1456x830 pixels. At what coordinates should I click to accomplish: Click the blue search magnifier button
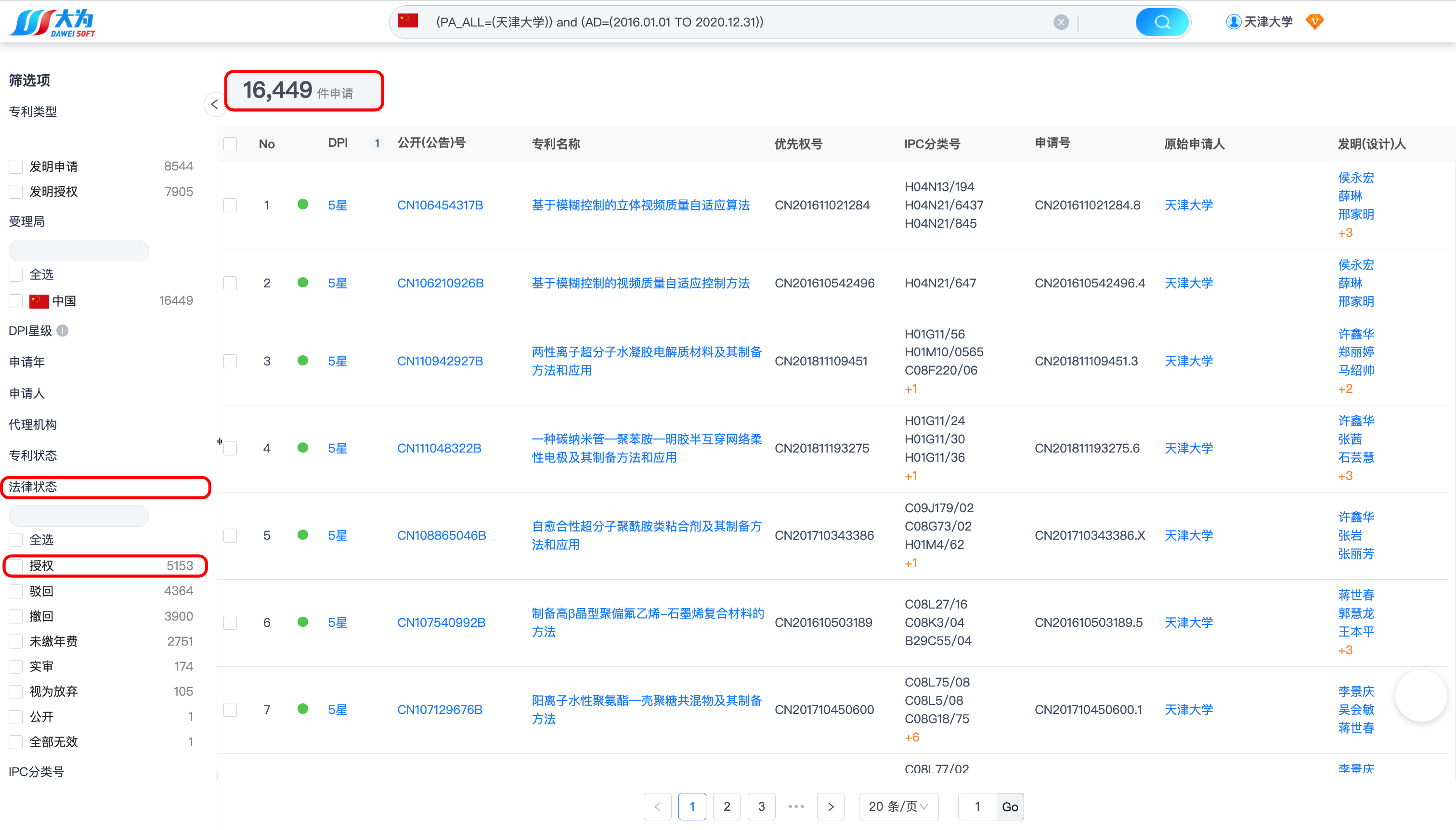(1161, 22)
